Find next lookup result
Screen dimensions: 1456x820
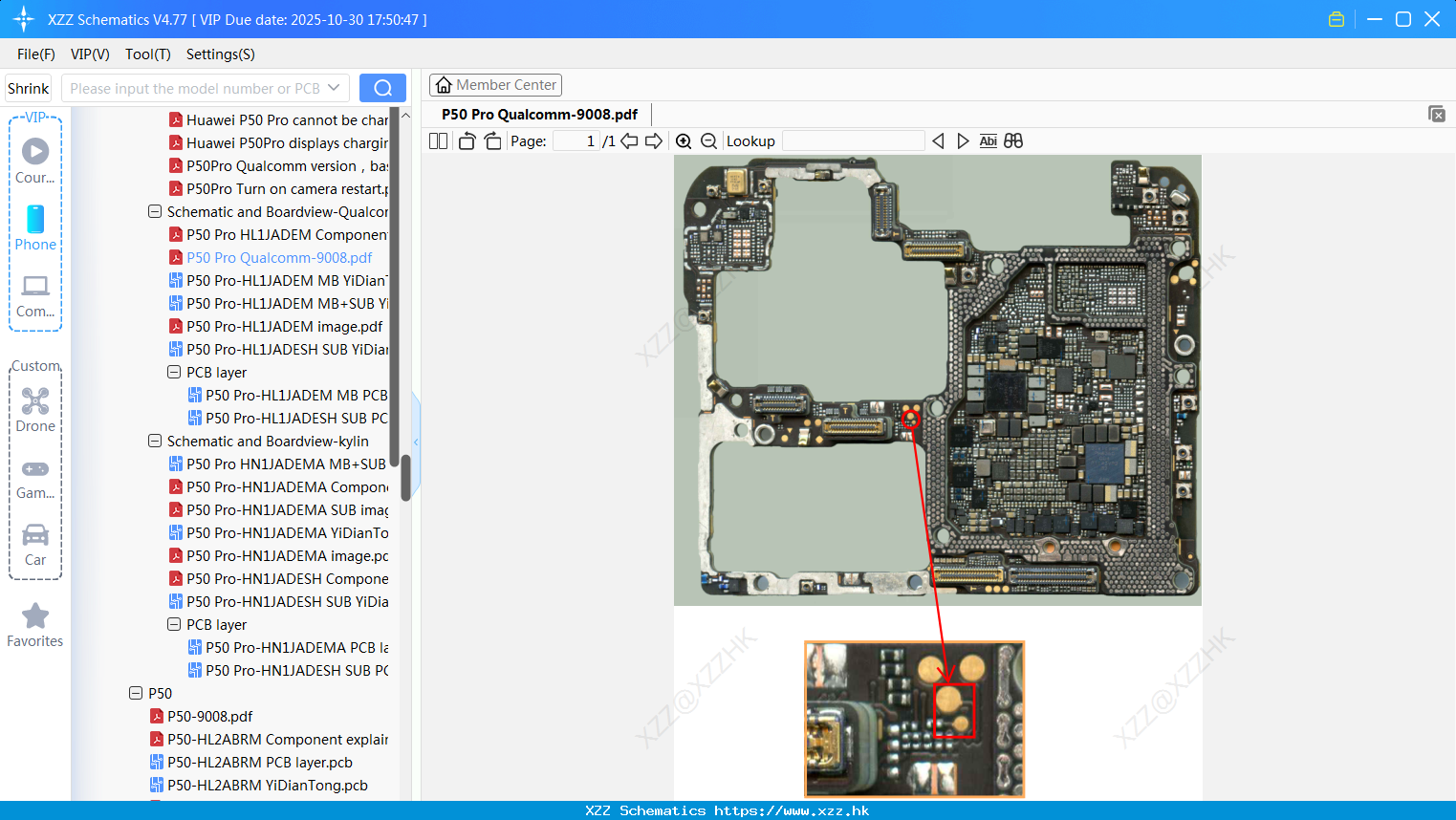click(x=963, y=141)
